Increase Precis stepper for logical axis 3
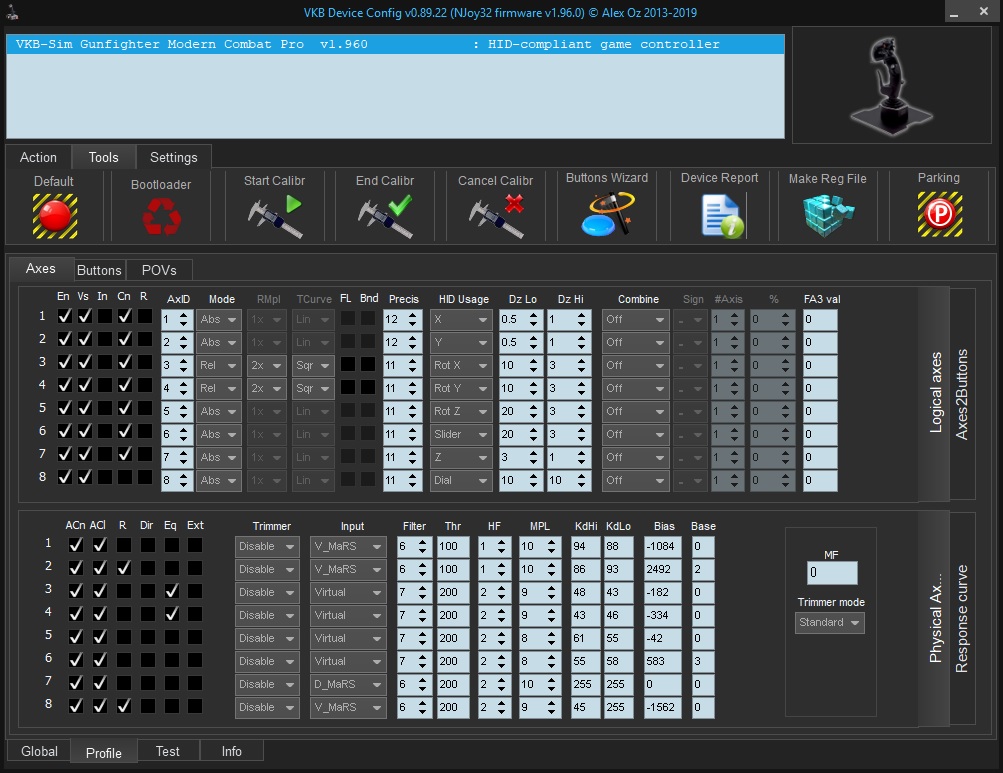This screenshot has width=1003, height=773. tap(413, 362)
